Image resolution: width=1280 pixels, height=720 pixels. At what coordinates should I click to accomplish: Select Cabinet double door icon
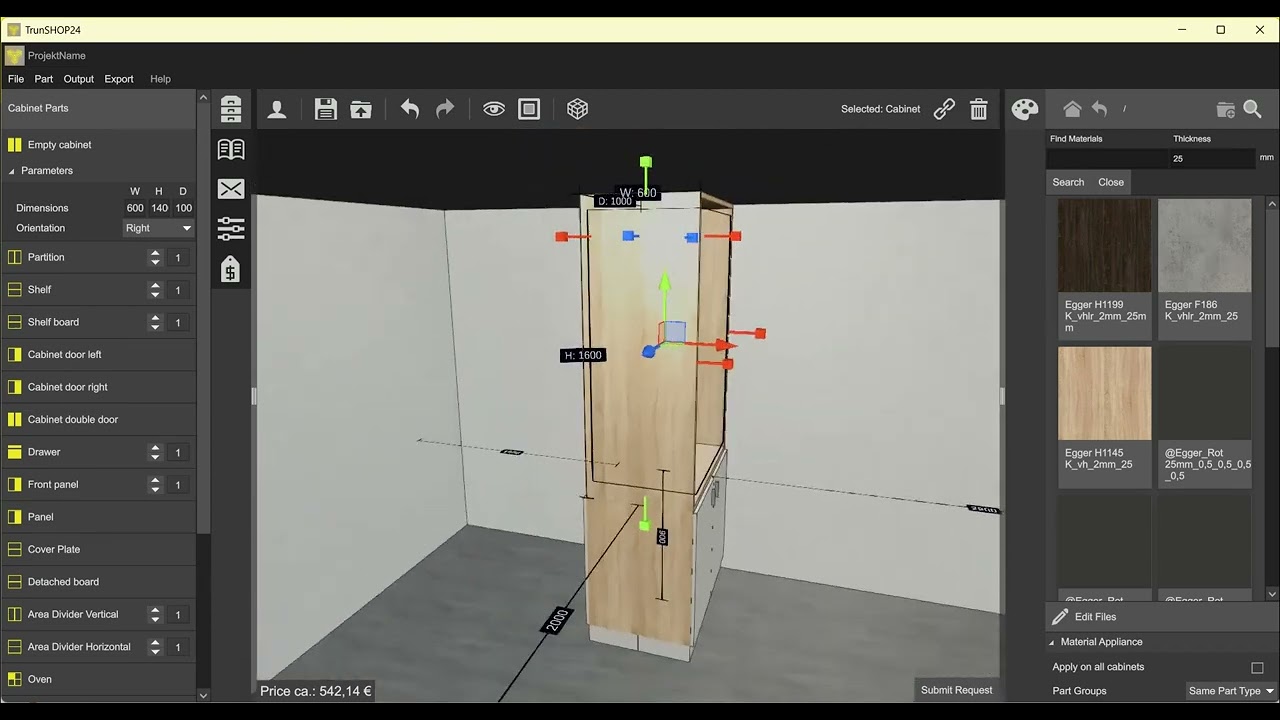14,419
